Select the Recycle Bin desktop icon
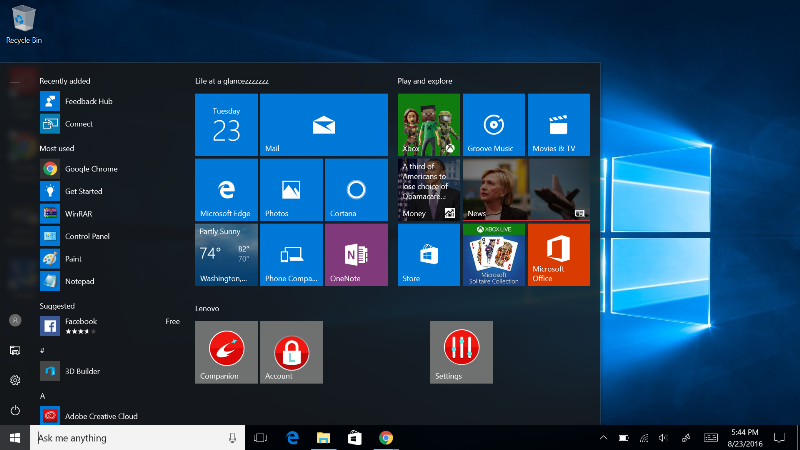 tap(23, 24)
